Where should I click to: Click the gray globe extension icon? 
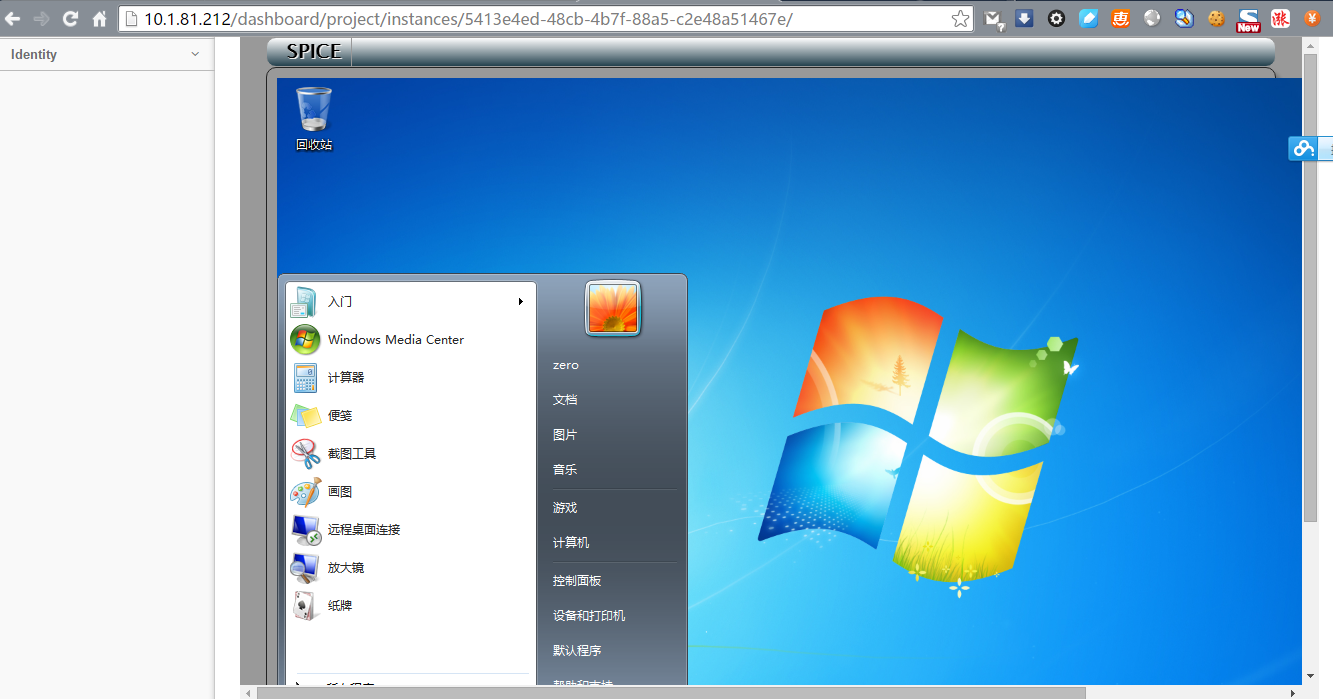(x=1152, y=18)
